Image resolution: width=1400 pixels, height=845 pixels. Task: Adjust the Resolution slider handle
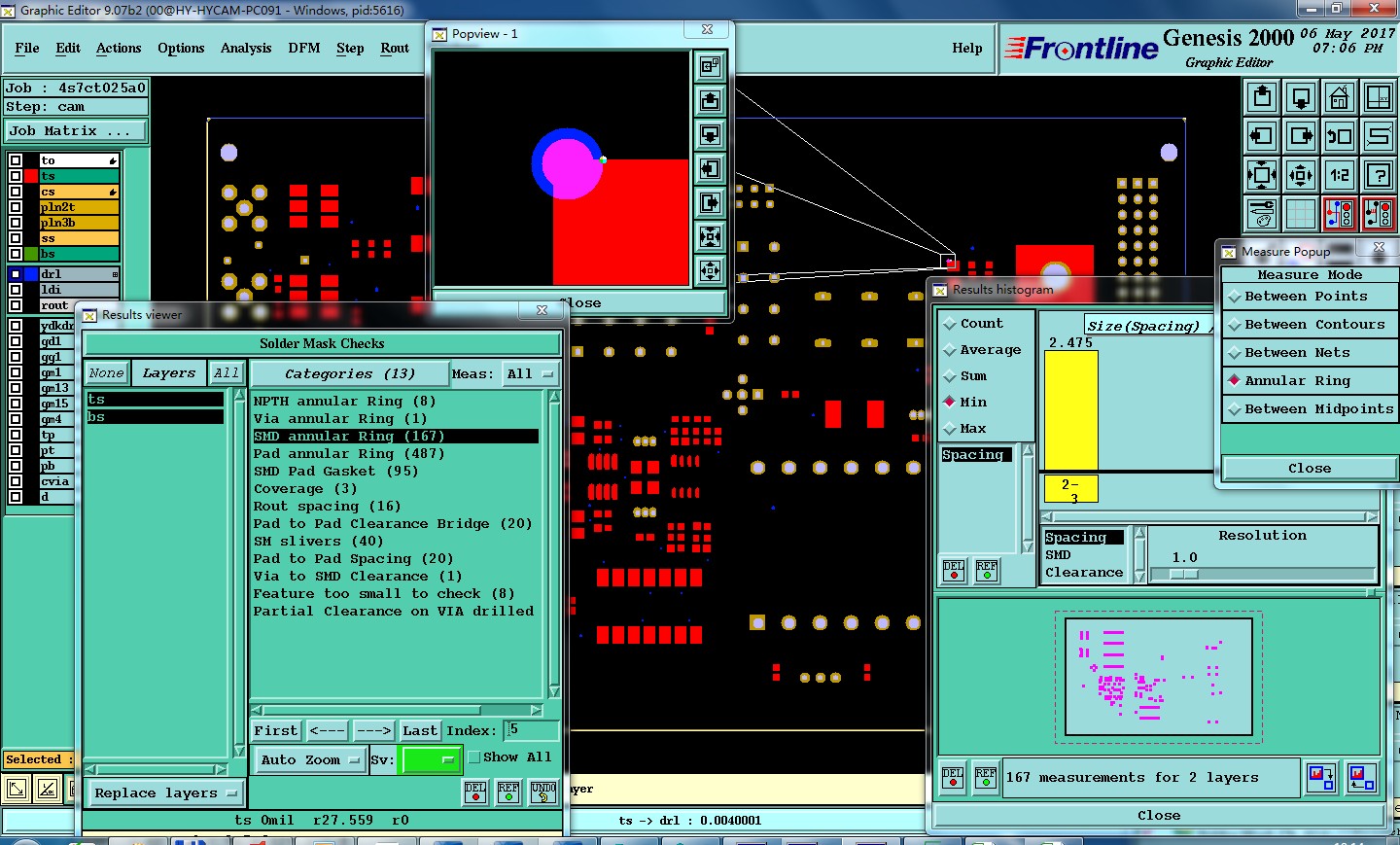click(1184, 575)
